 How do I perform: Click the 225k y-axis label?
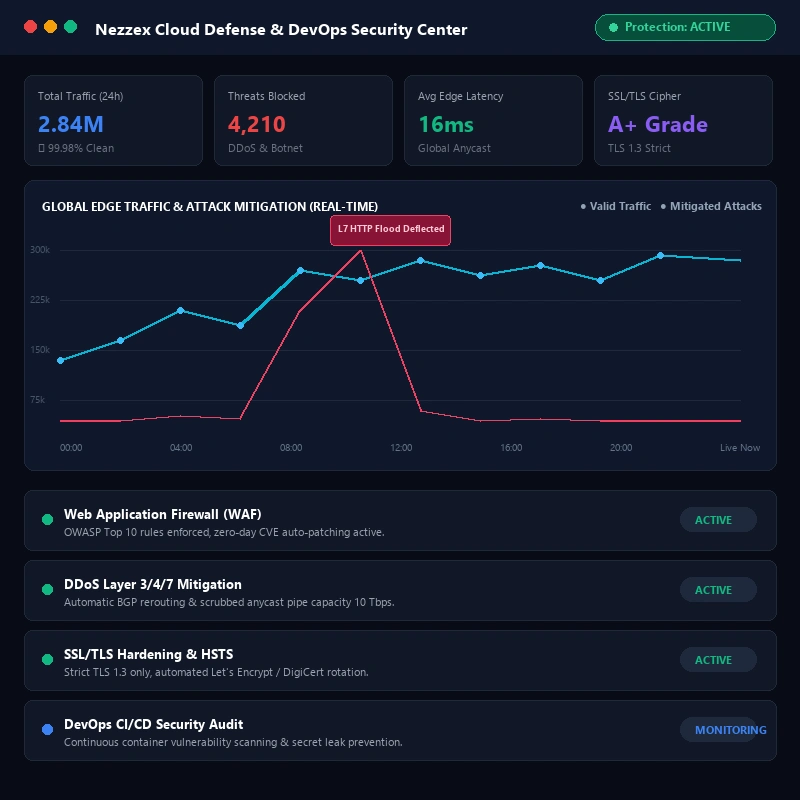(x=40, y=299)
